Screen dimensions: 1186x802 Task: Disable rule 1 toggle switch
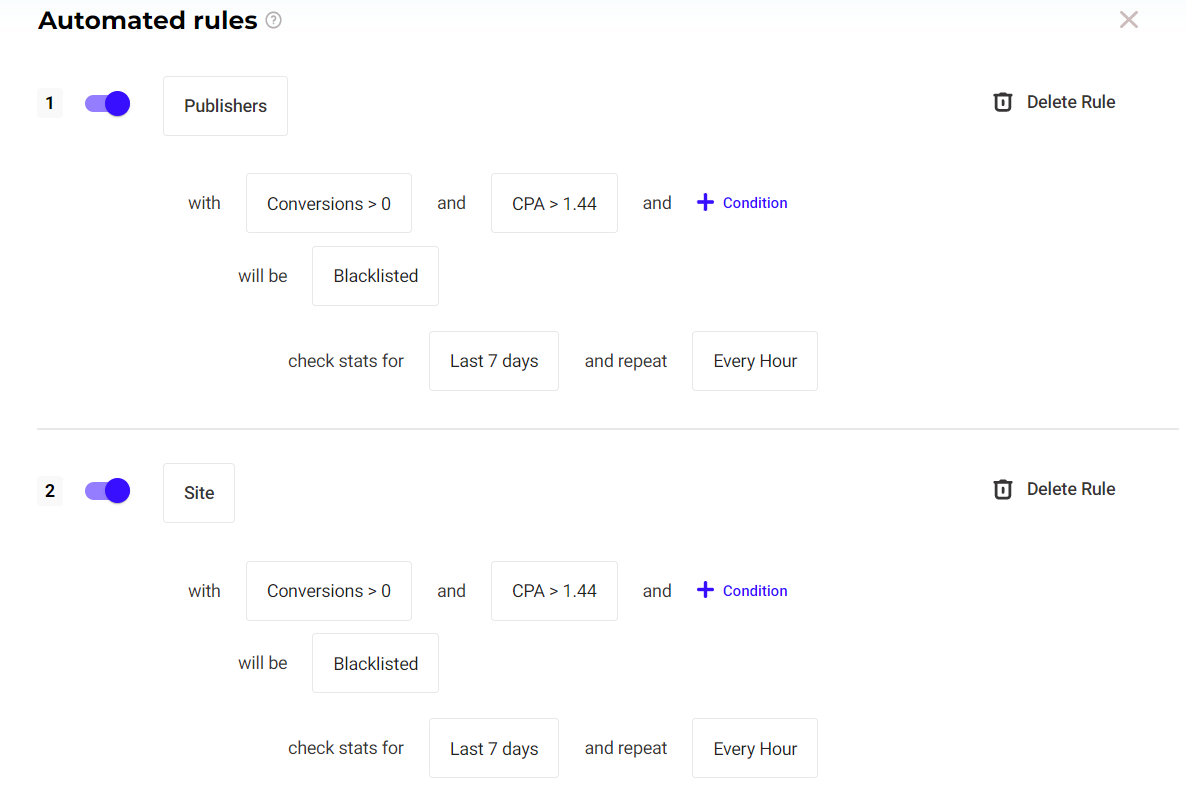point(107,104)
